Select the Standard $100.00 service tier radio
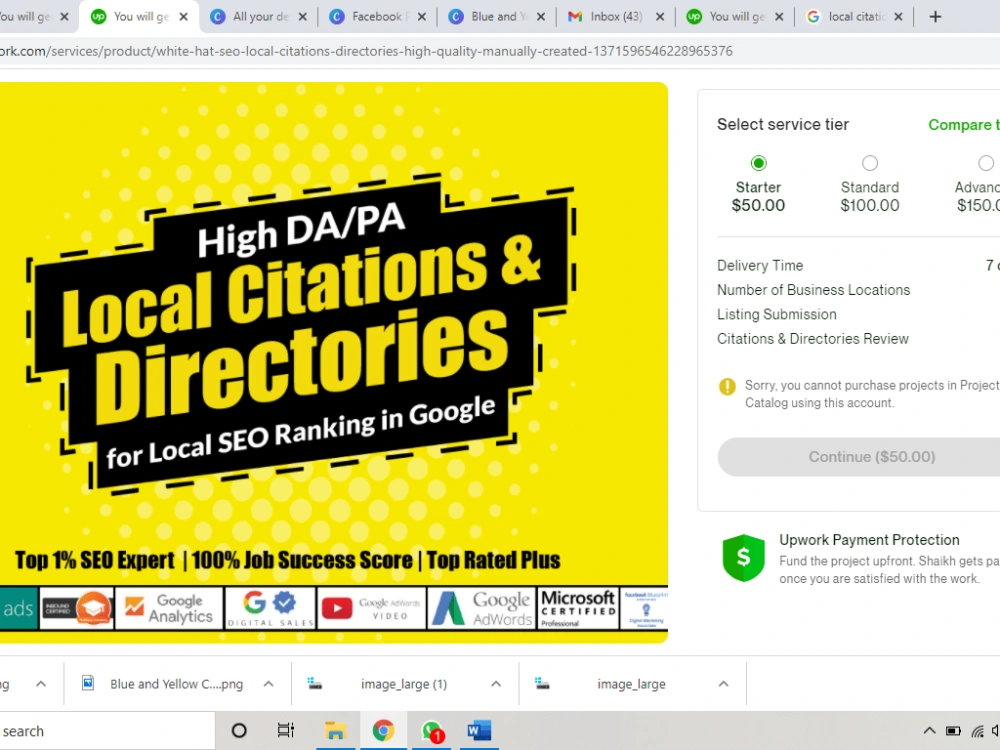The width and height of the screenshot is (1000, 750). point(870,163)
